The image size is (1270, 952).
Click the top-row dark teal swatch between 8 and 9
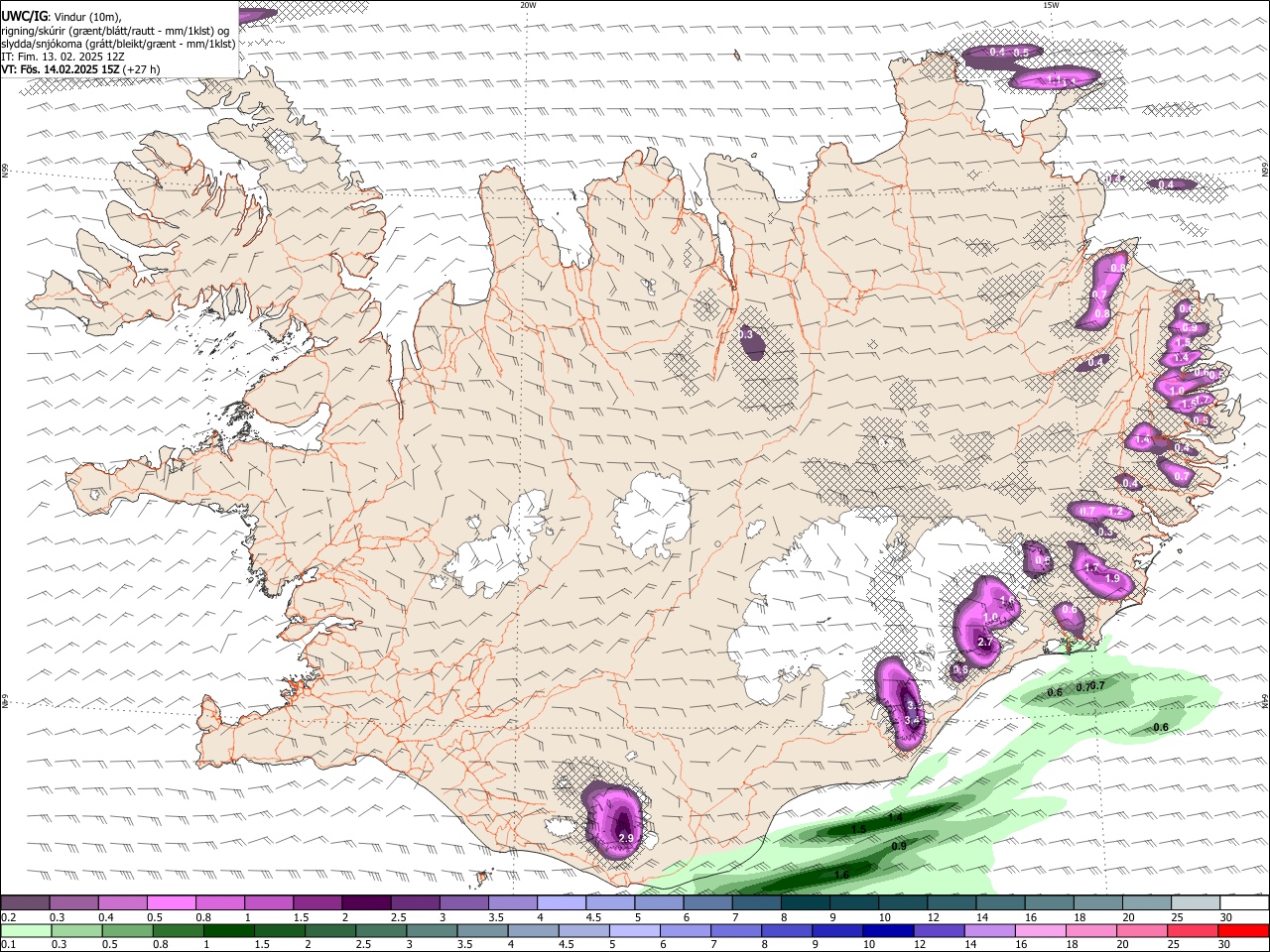[806, 902]
